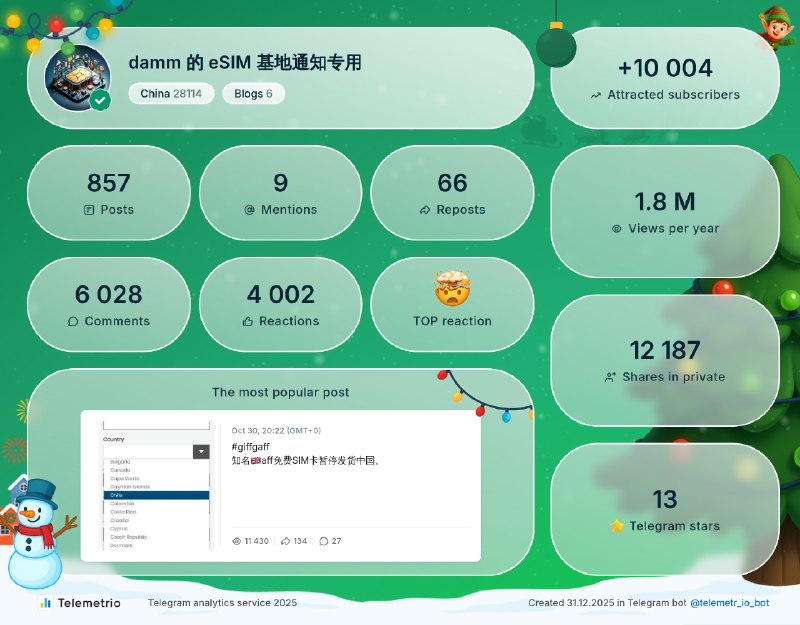Screen dimensions: 800x625
Task: Open the most popular post screenshot thumbnail
Action: (x=156, y=485)
